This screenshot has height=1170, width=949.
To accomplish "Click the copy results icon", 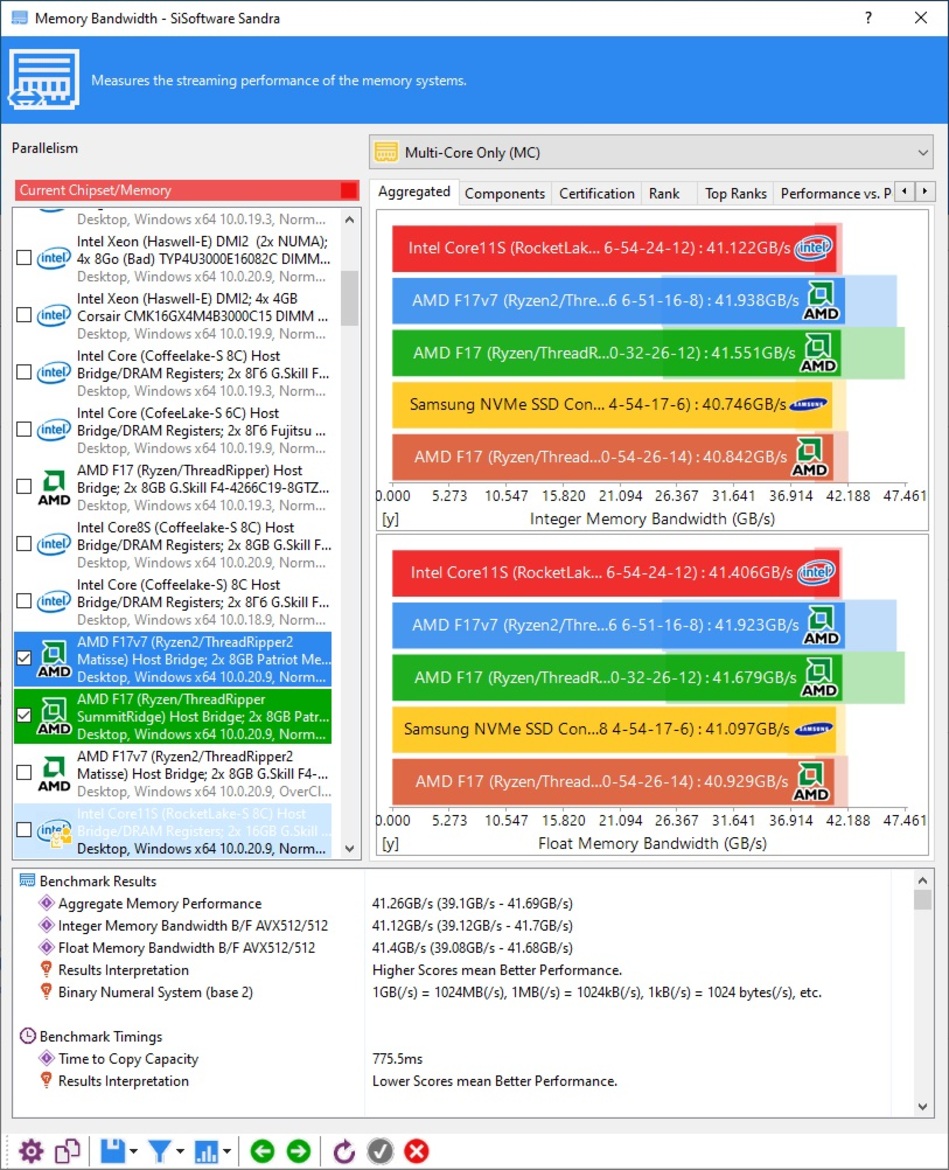I will coord(67,1151).
